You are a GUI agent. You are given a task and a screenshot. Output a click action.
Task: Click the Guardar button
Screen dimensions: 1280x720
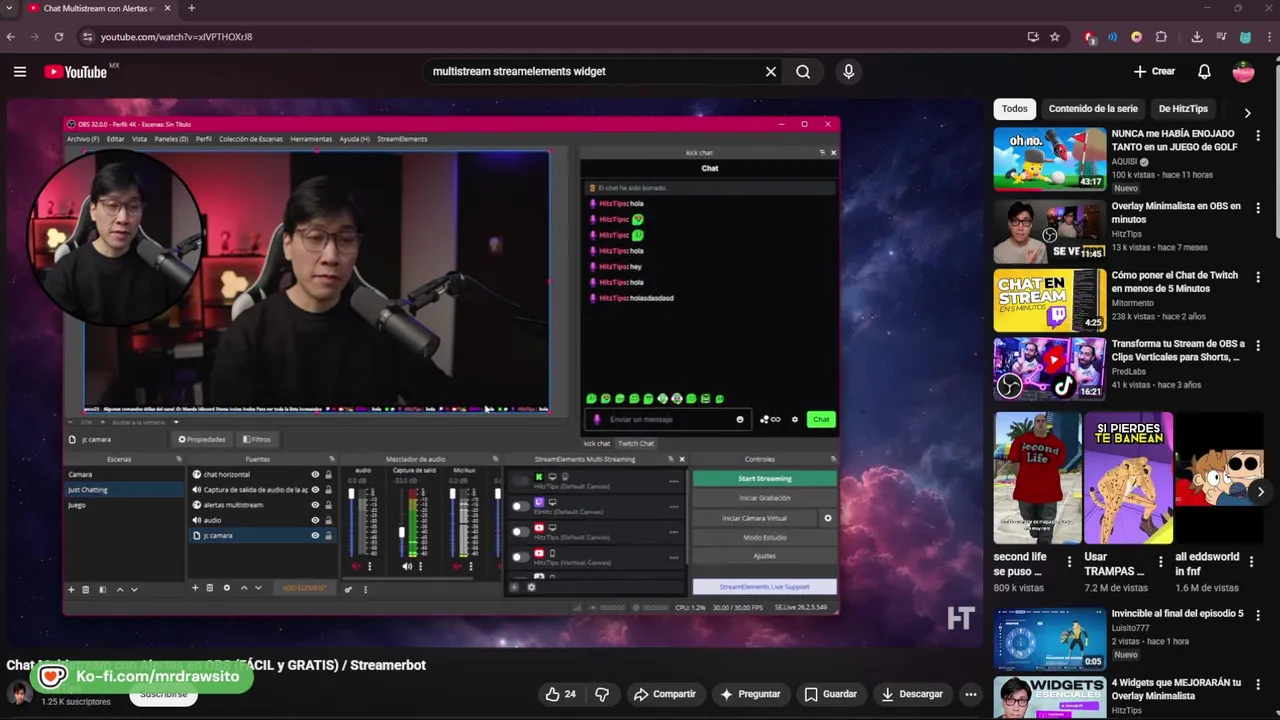[830, 694]
